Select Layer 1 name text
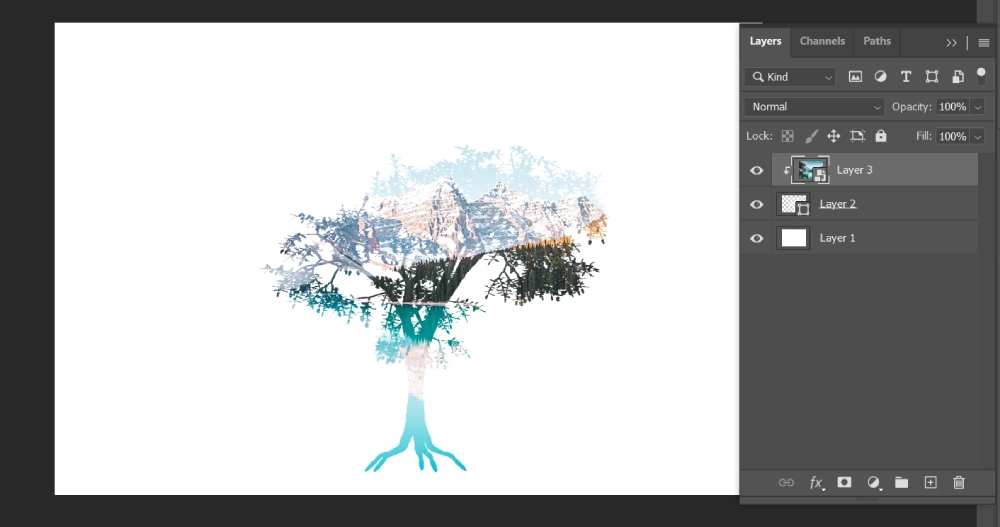This screenshot has width=1000, height=527. pyautogui.click(x=837, y=237)
